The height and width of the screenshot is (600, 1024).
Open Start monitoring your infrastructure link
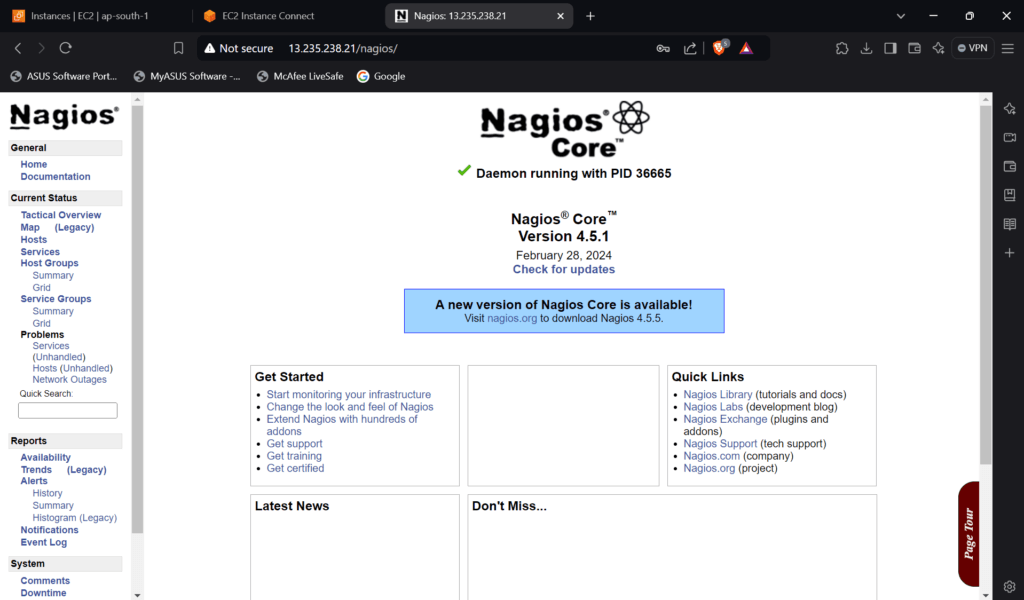349,394
